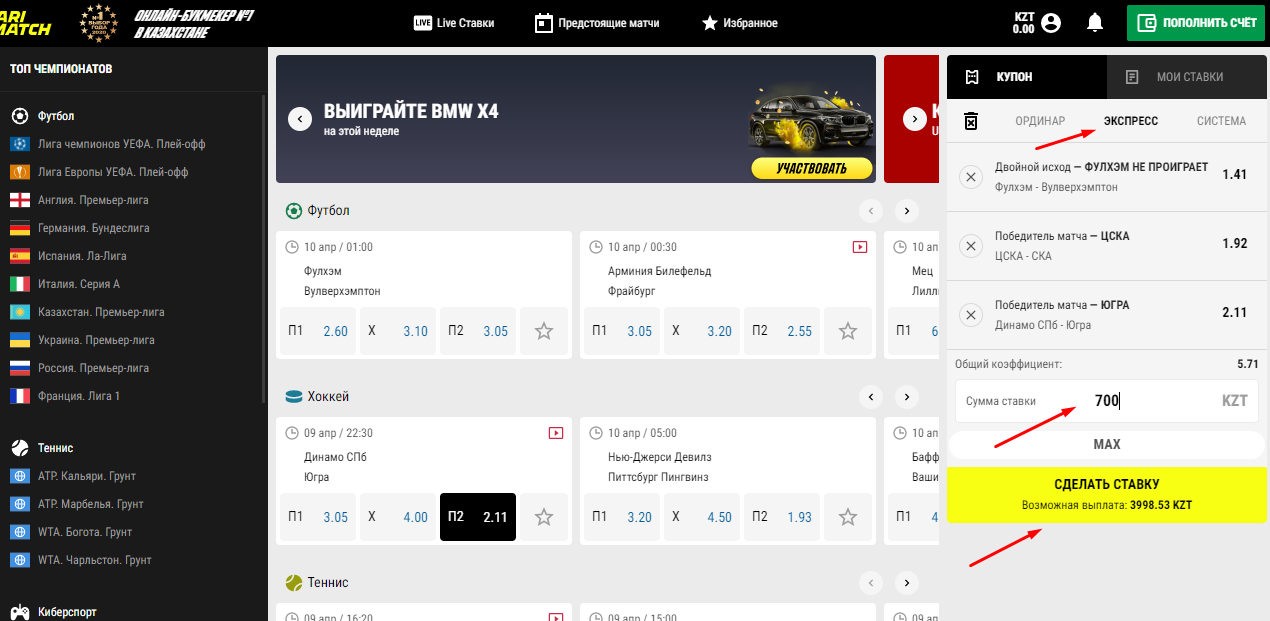Open the user account profile icon
Viewport: 1270px width, 621px height.
point(1050,22)
